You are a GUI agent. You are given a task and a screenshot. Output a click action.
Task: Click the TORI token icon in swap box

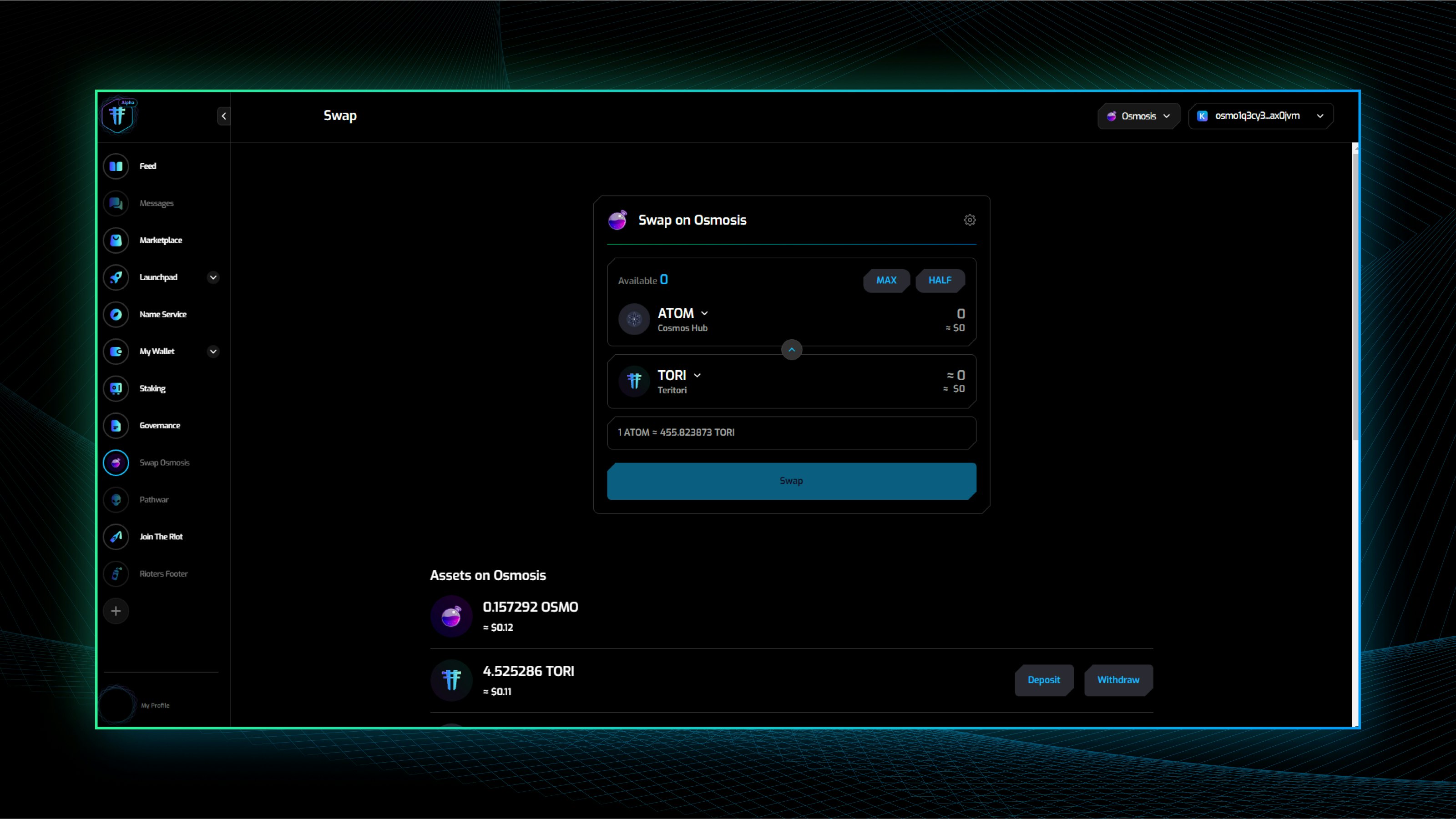[634, 381]
